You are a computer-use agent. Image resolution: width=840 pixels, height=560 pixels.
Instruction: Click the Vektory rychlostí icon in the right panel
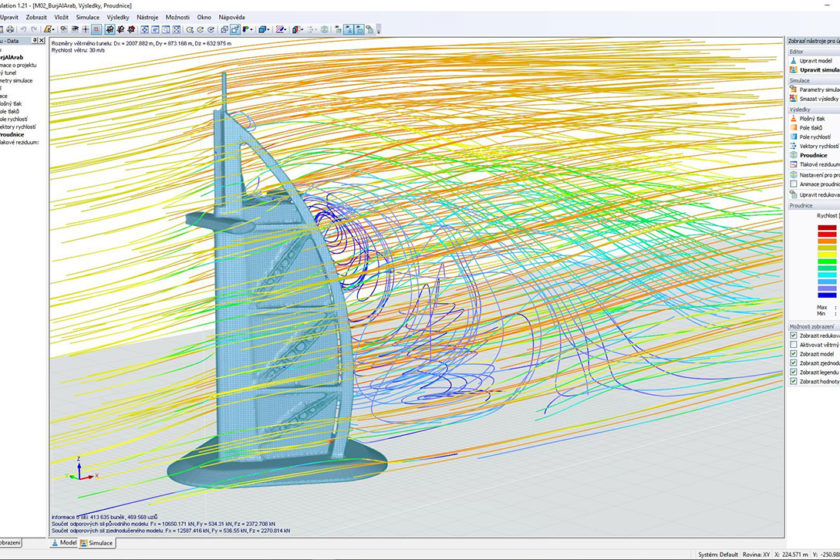793,146
